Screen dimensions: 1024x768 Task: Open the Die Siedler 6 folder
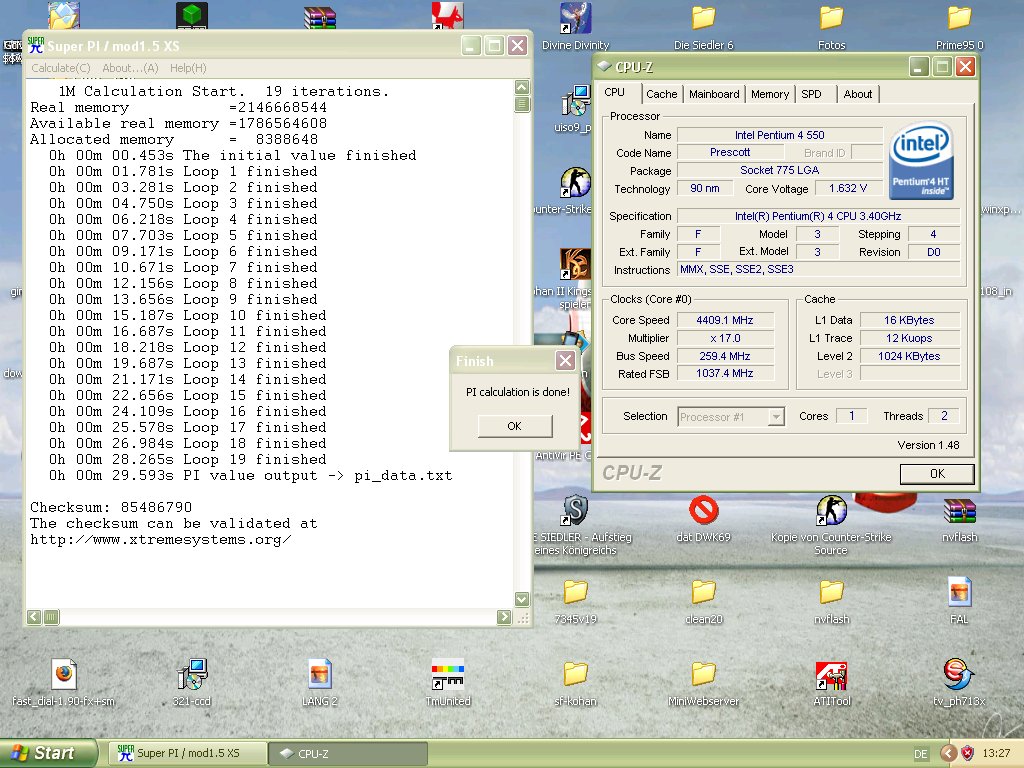(x=703, y=18)
